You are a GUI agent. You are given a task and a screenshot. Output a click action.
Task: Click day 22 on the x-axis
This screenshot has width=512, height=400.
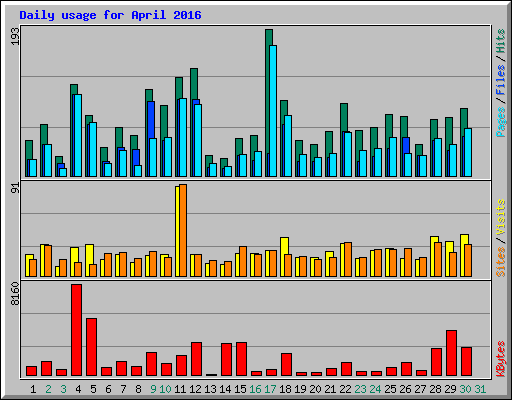click(x=345, y=389)
